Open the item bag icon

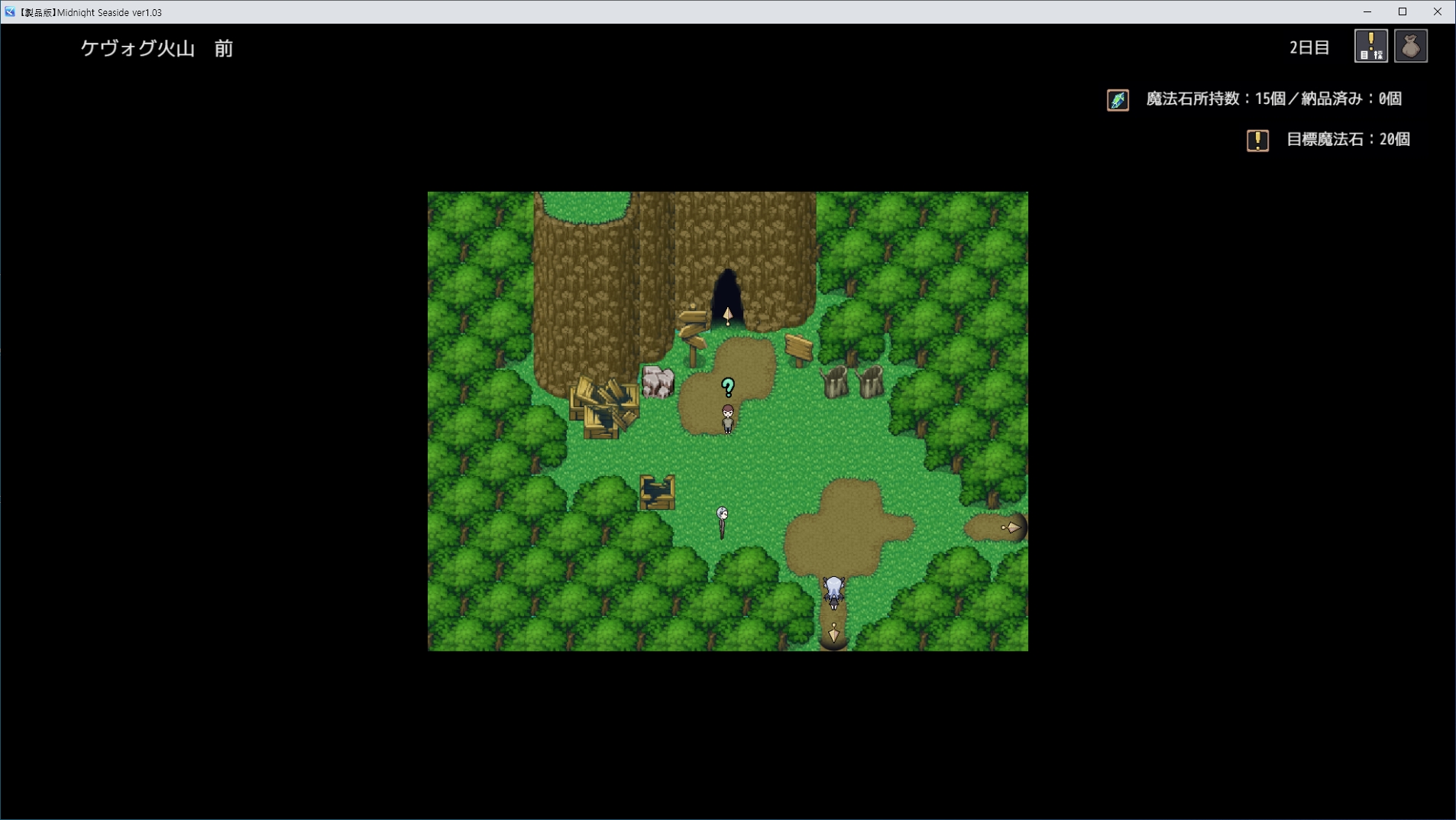tap(1410, 46)
